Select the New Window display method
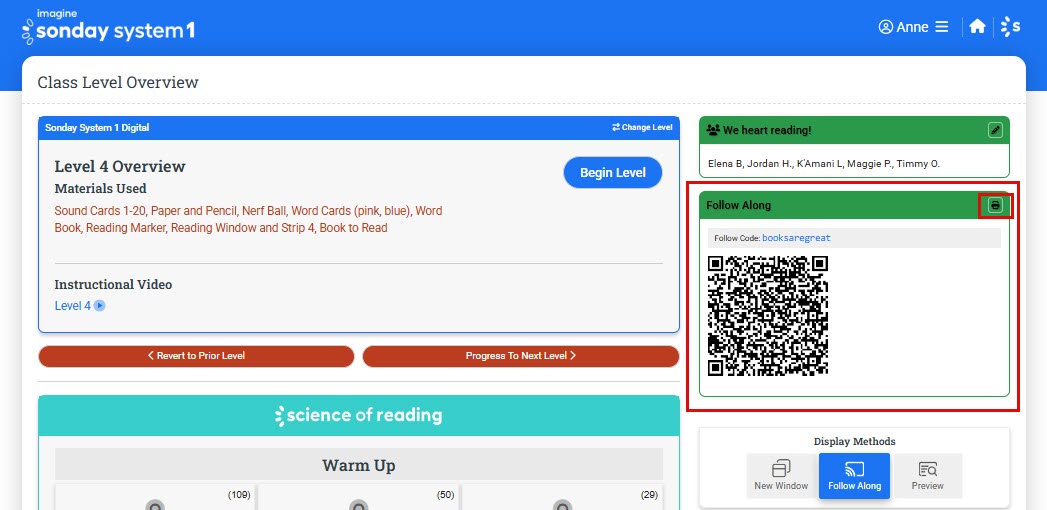This screenshot has width=1047, height=510. [781, 476]
